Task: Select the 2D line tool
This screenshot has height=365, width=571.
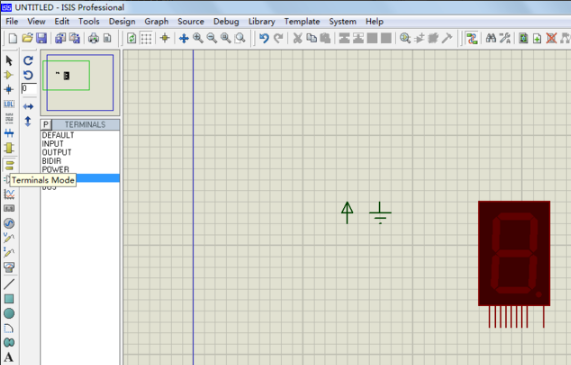Action: pyautogui.click(x=9, y=284)
